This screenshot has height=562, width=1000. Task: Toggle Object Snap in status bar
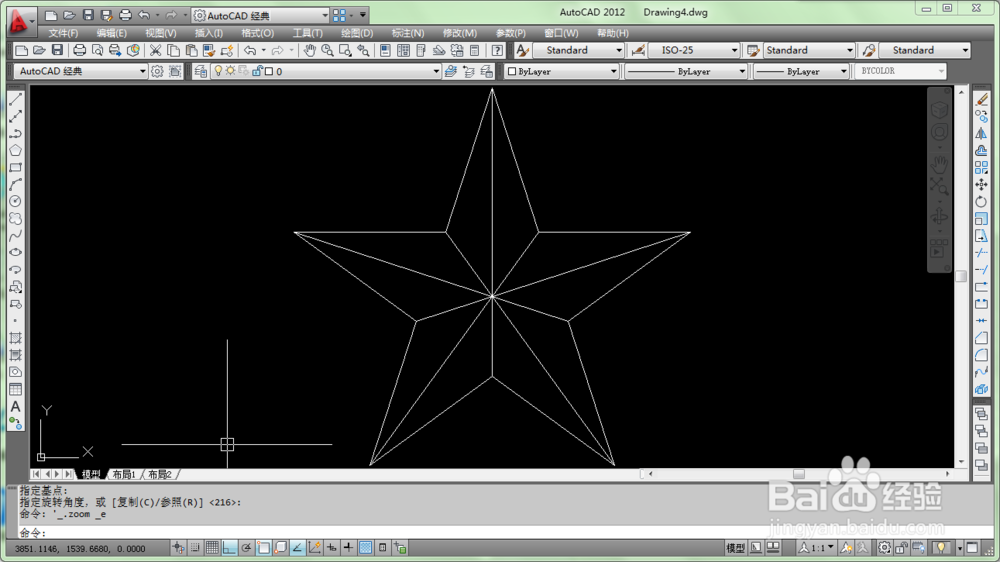pos(263,547)
